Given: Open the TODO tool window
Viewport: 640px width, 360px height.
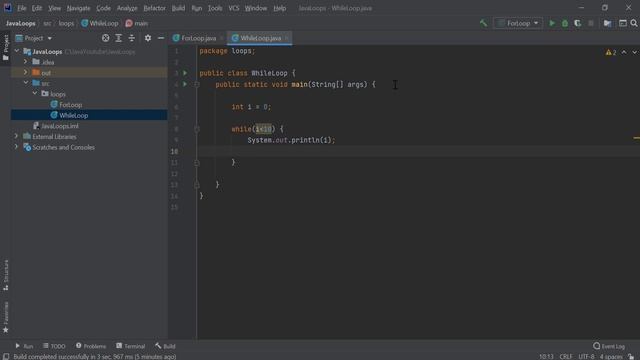Looking at the screenshot, I should [x=54, y=346].
